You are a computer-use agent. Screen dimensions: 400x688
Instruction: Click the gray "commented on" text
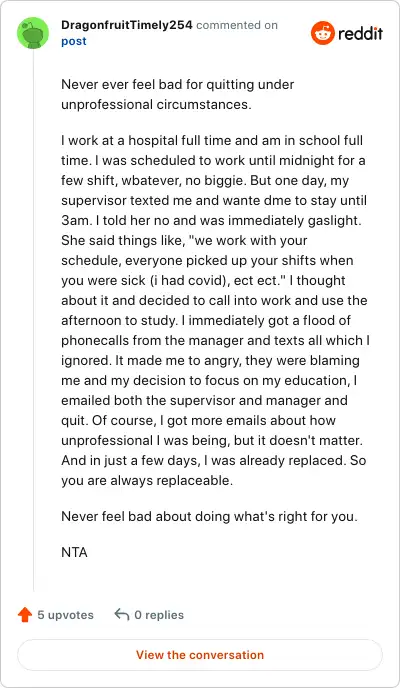(237, 25)
